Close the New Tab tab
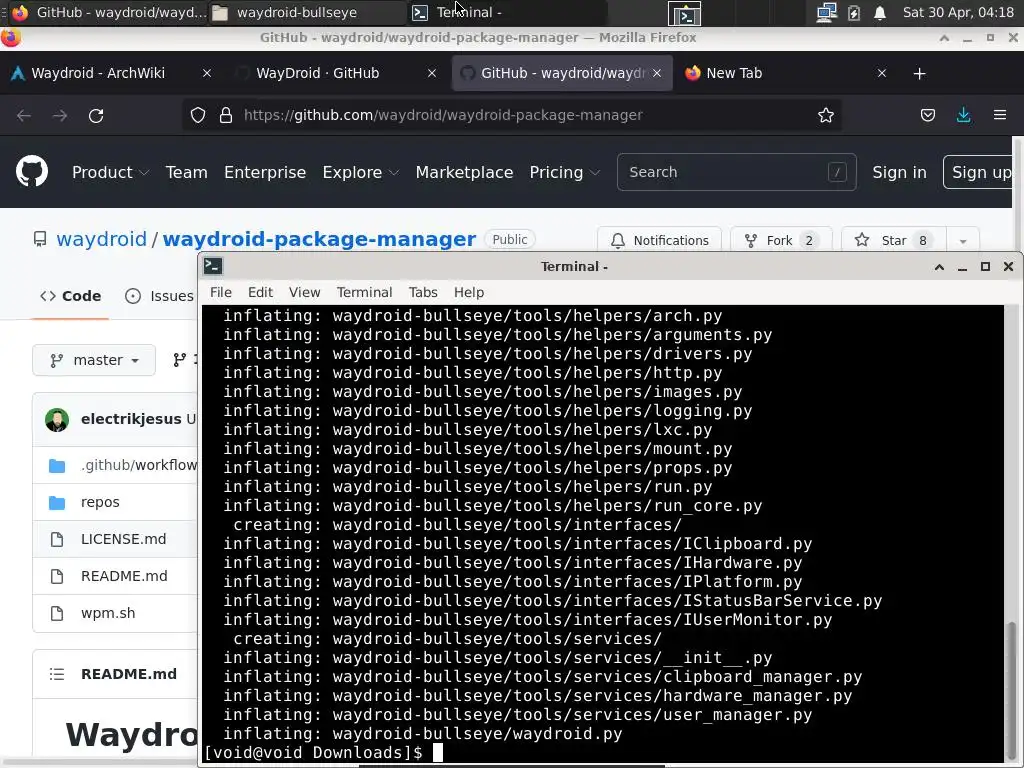The width and height of the screenshot is (1024, 768). click(x=882, y=73)
